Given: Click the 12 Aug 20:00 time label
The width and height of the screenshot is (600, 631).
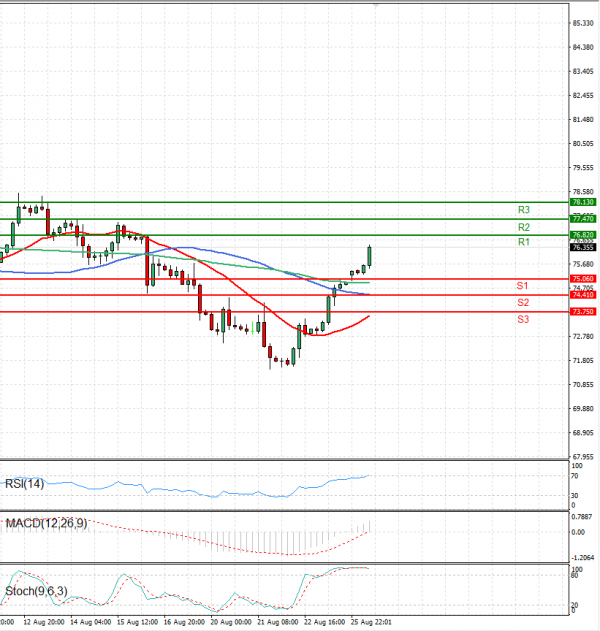Looking at the screenshot, I should pos(44,622).
